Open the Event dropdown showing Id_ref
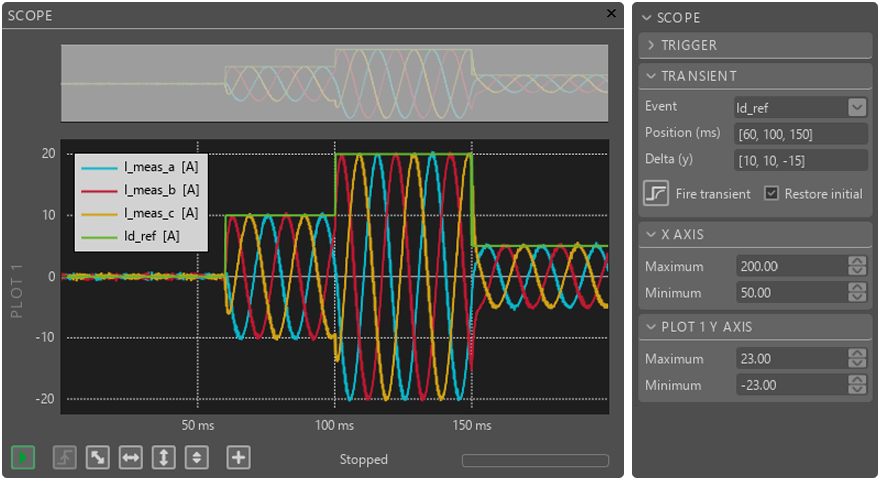The image size is (880, 480). [x=801, y=107]
